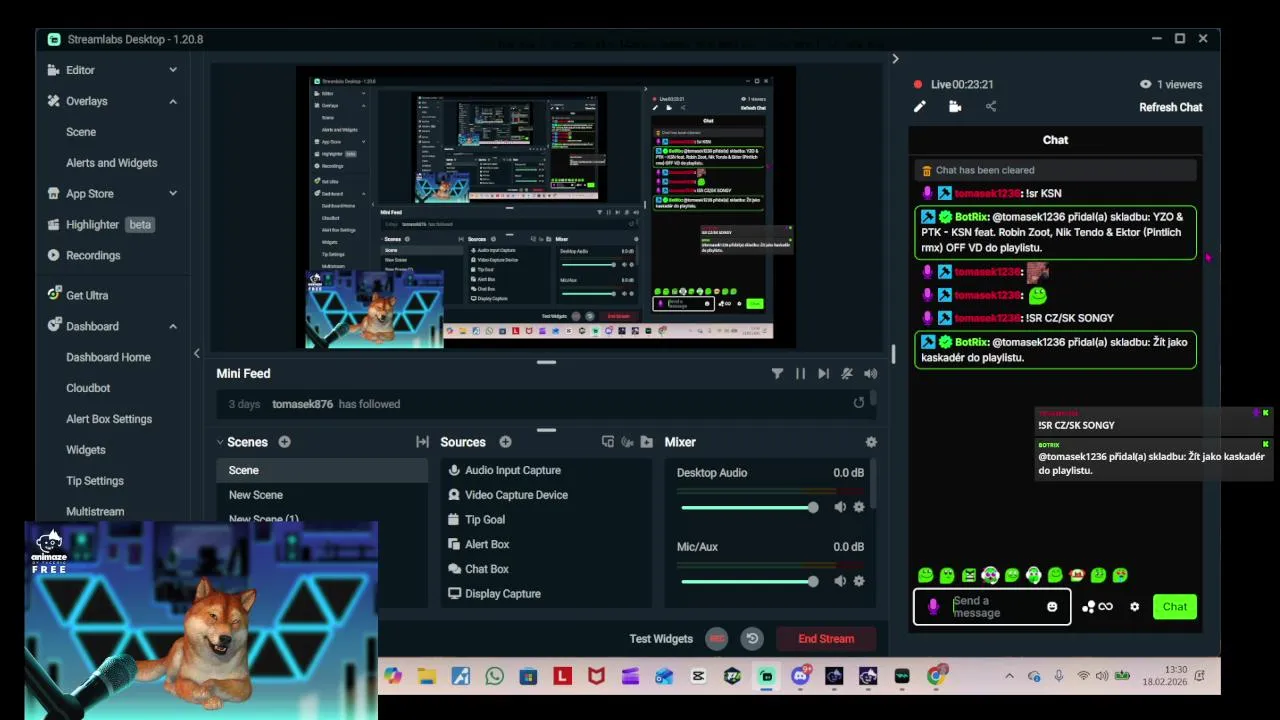Click the add folder icon in Sources
The height and width of the screenshot is (720, 1280).
point(646,442)
